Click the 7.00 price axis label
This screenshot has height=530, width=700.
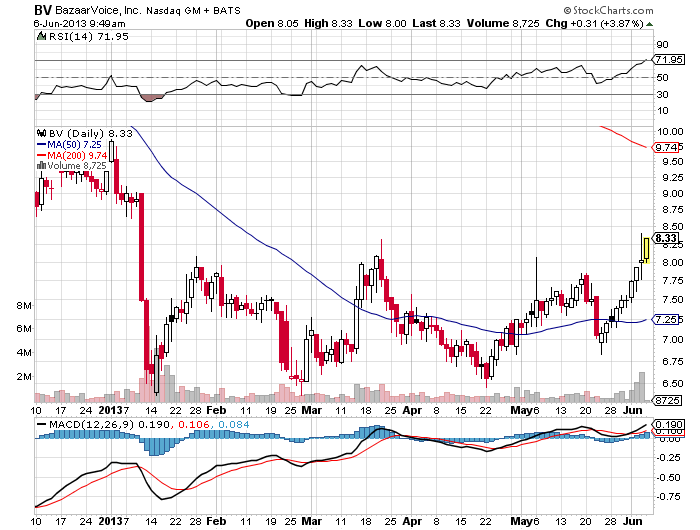coord(673,340)
